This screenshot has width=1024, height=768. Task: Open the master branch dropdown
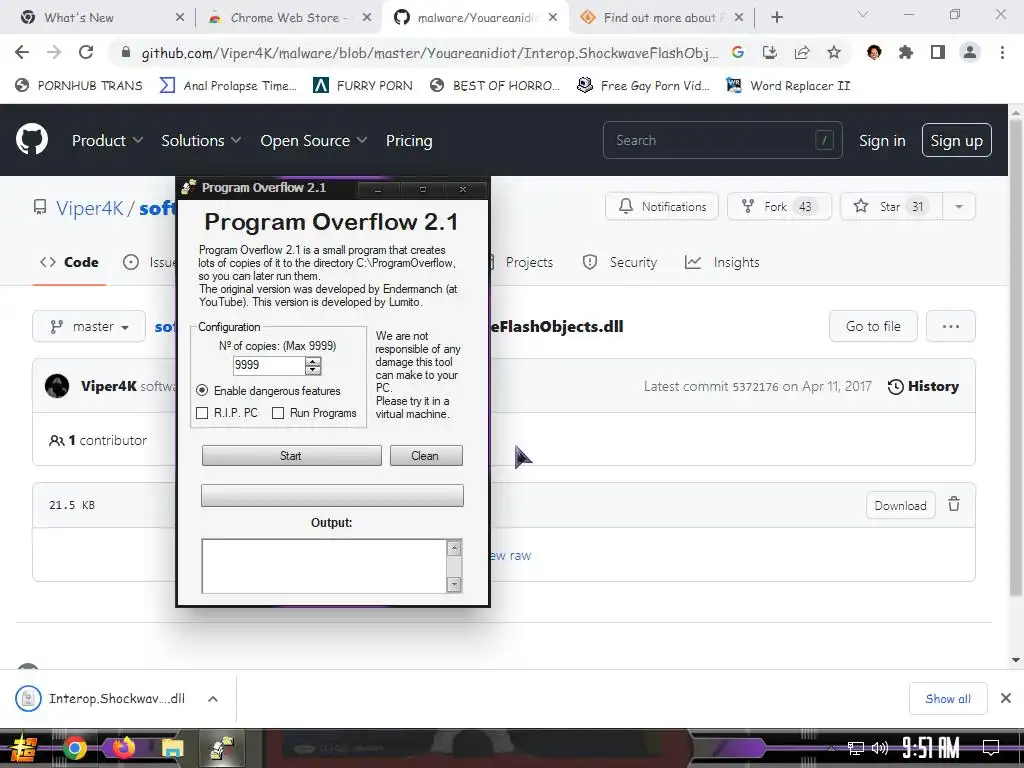click(x=89, y=326)
